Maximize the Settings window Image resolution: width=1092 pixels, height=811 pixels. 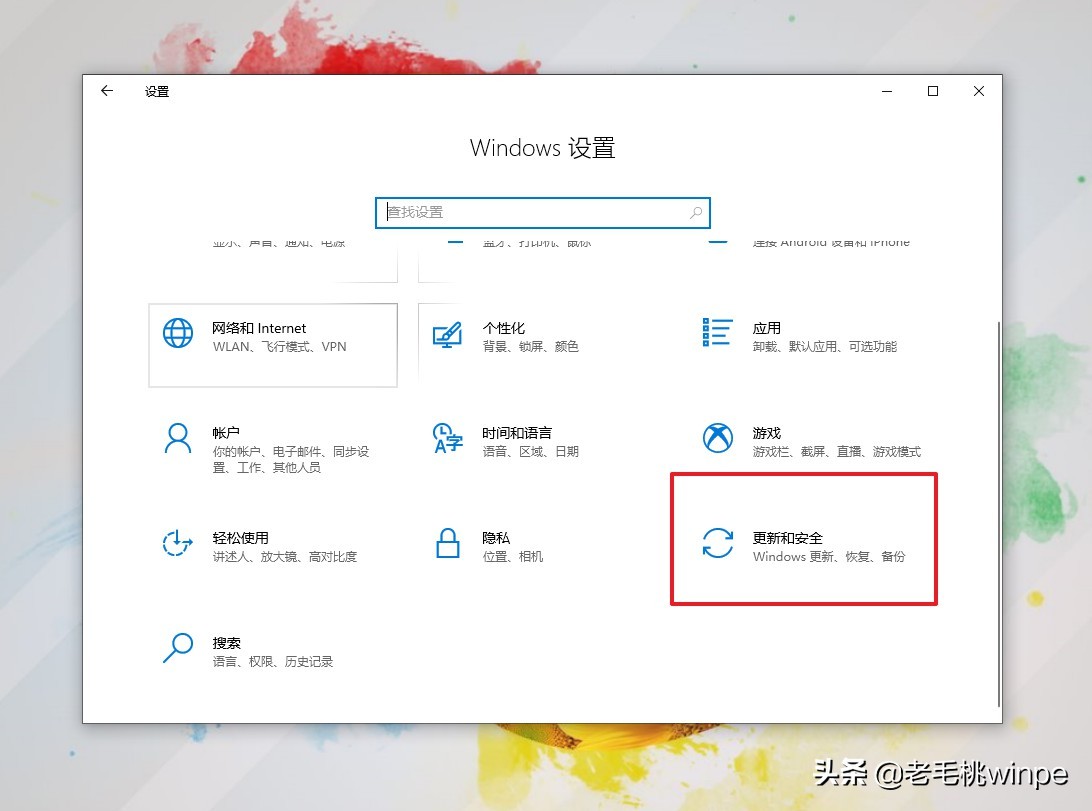pyautogui.click(x=933, y=91)
